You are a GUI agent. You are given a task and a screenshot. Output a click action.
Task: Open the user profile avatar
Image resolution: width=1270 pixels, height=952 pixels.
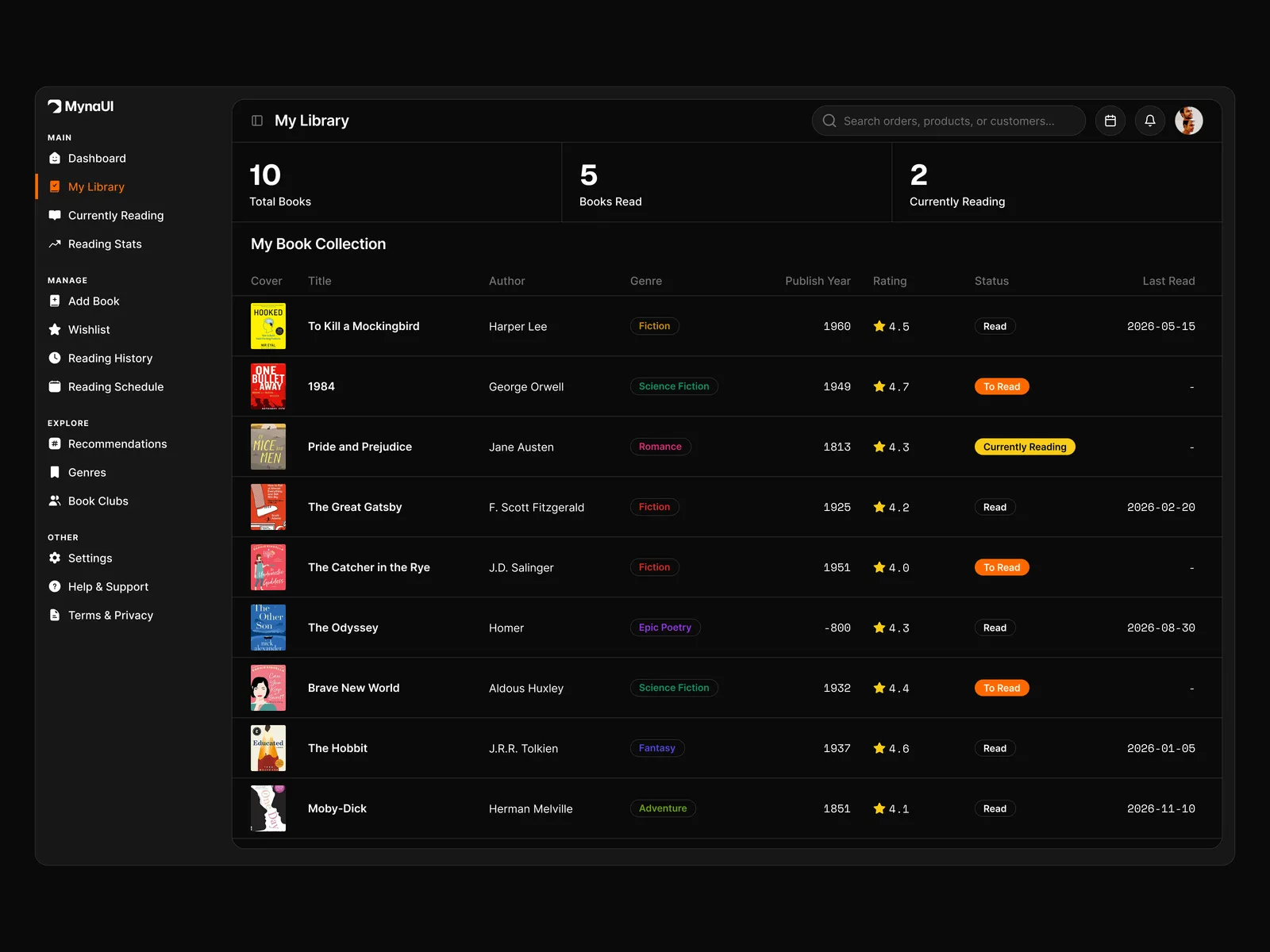click(1188, 121)
